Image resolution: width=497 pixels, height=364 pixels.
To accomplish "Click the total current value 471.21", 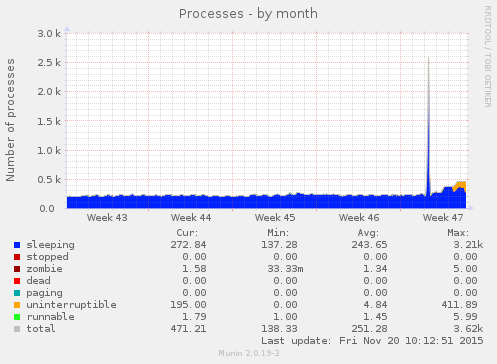I will point(188,329).
